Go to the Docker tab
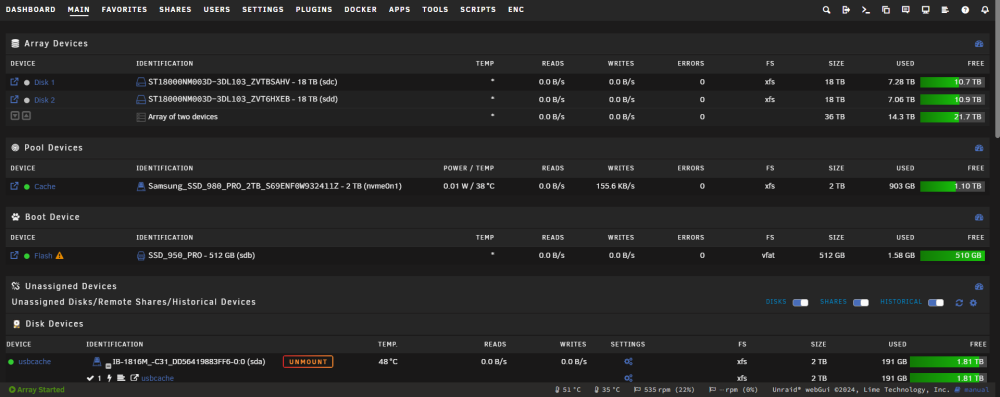The image size is (1000, 397). click(x=360, y=10)
